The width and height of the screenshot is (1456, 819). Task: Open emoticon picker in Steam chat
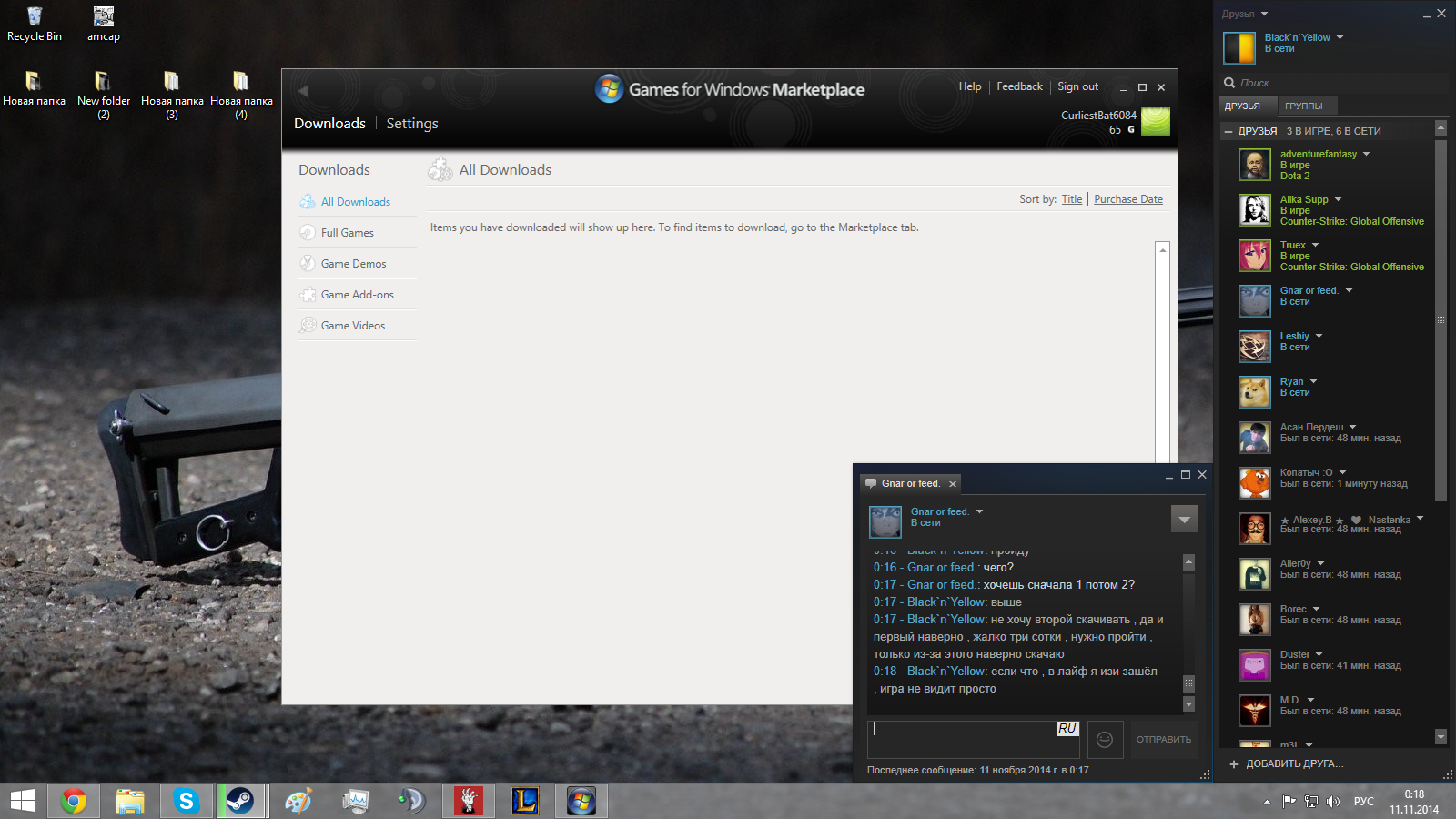pyautogui.click(x=1105, y=740)
